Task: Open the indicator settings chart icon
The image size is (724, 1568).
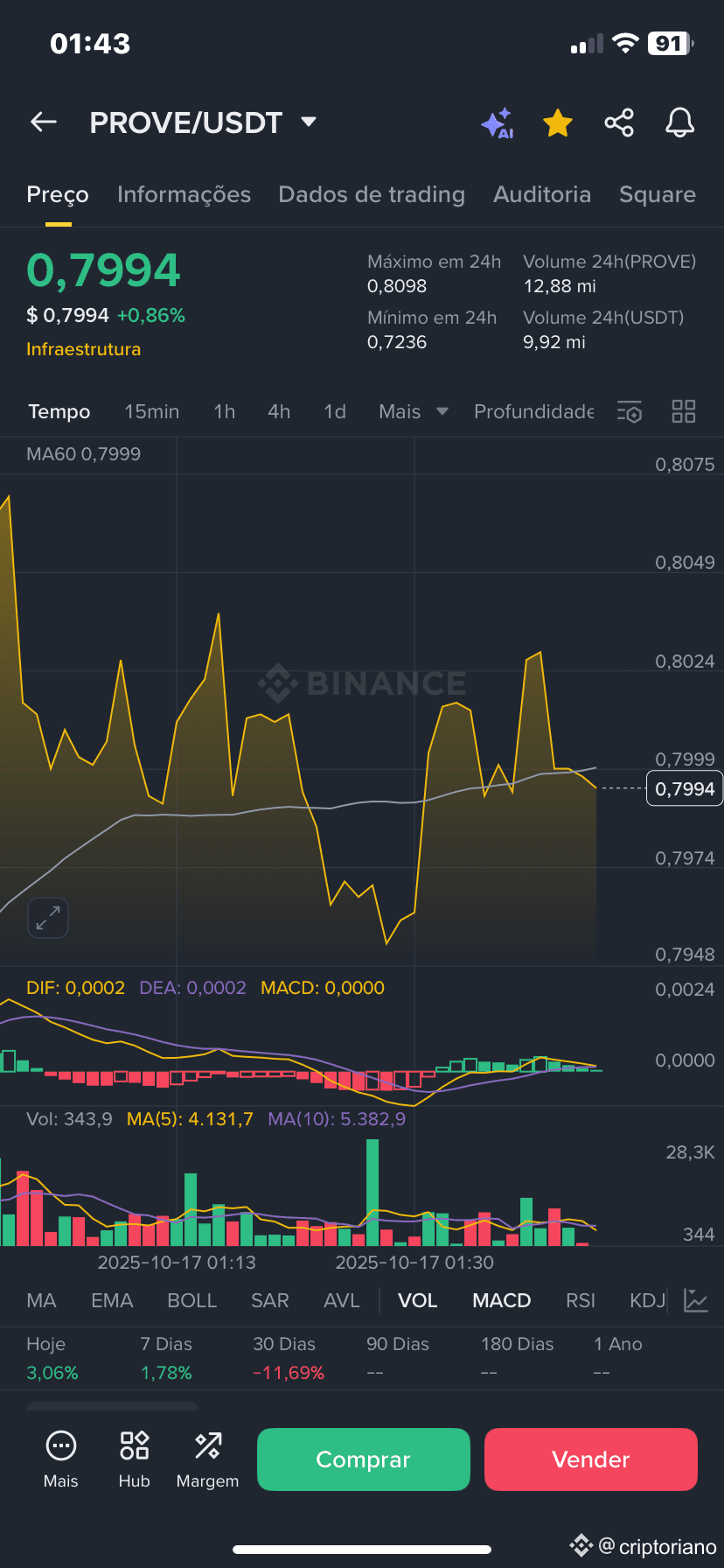Action: (x=696, y=1300)
